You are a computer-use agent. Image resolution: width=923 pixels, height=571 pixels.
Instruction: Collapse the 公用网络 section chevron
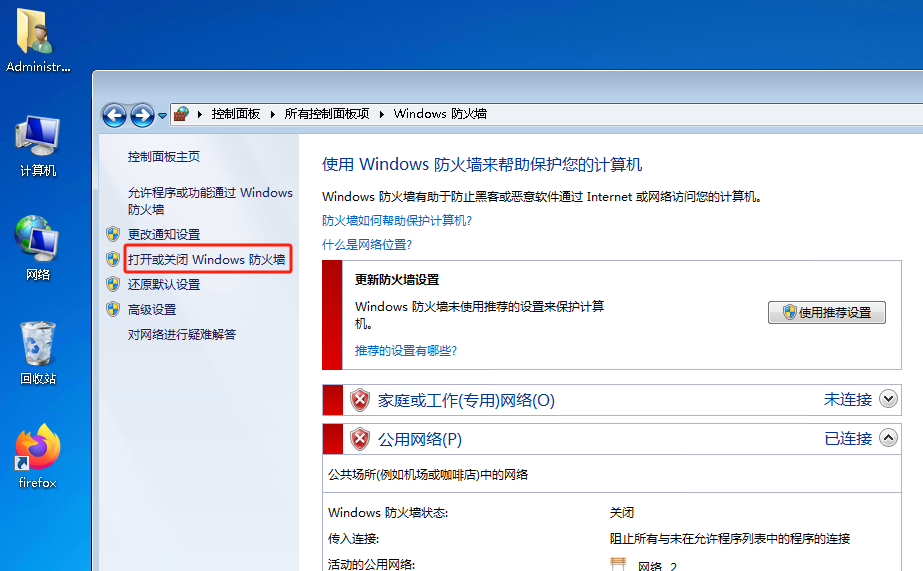click(889, 439)
